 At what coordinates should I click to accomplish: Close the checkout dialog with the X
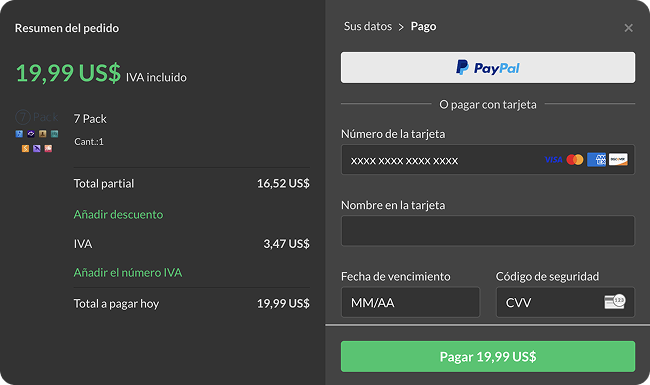tap(628, 28)
